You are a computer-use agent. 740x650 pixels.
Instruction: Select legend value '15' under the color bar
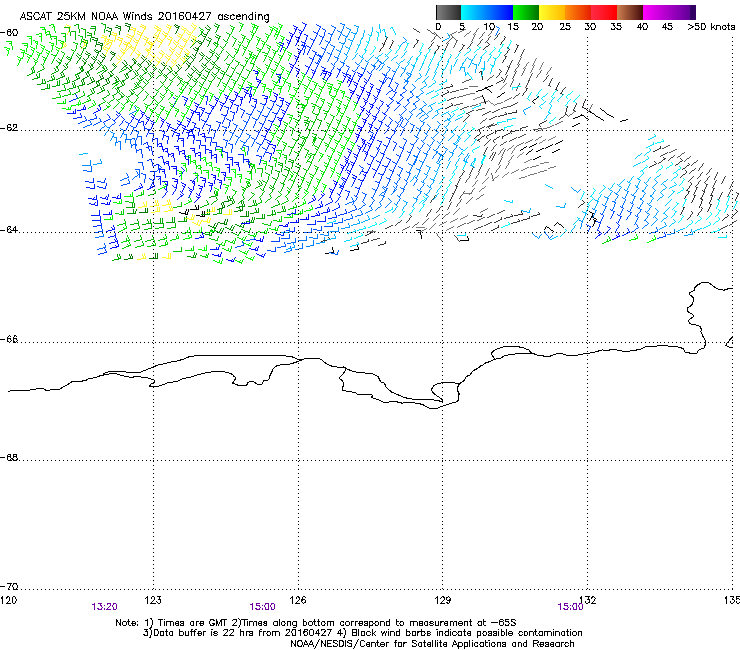[513, 27]
